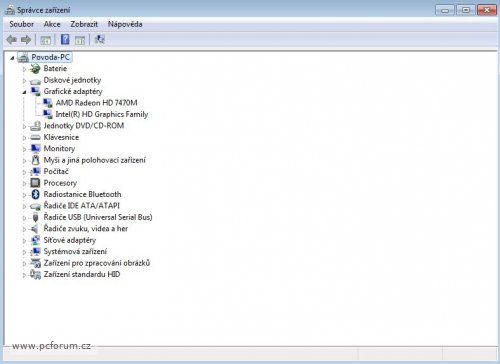Click the Řadiče USB connector icon
The width and height of the screenshot is (500, 364).
35,217
